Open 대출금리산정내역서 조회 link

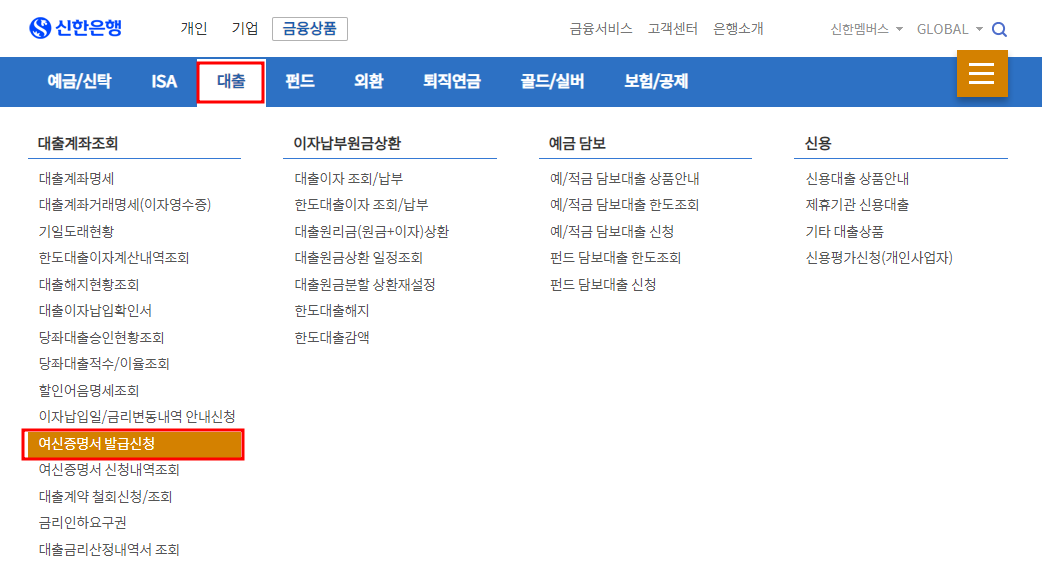(109, 550)
